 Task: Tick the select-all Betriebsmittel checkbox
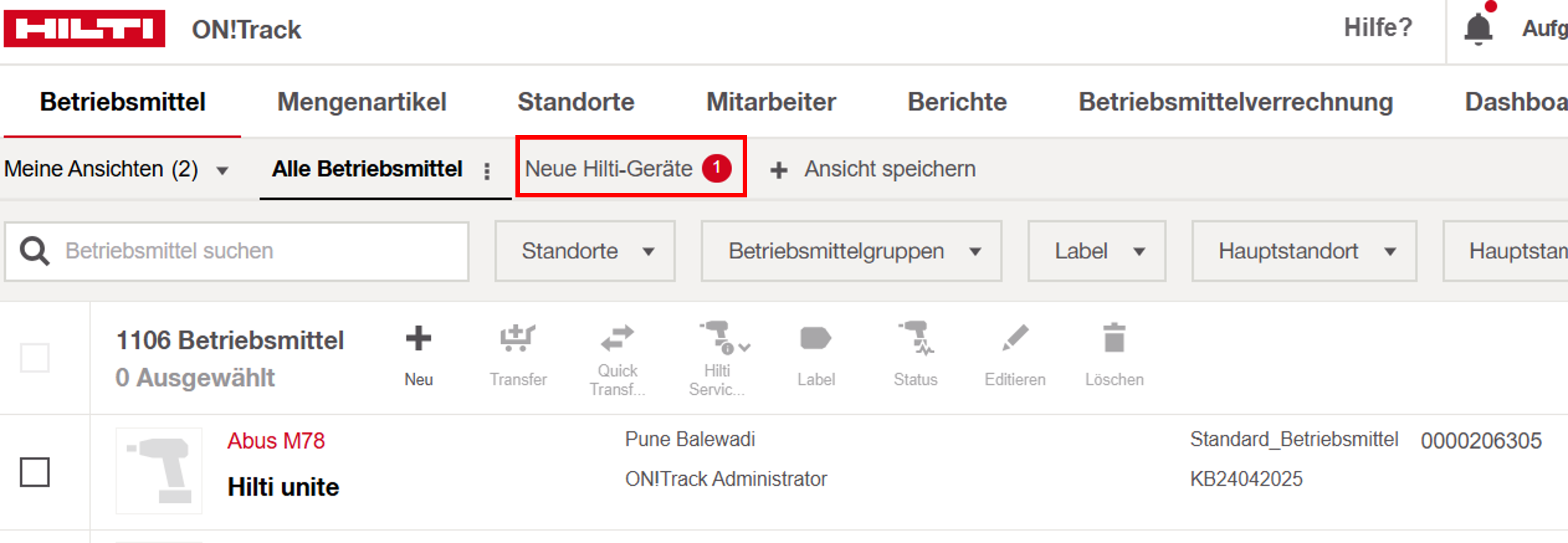pos(35,358)
